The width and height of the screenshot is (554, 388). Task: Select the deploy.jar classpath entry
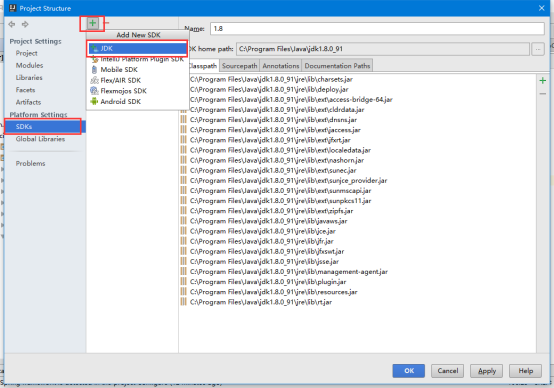click(269, 89)
